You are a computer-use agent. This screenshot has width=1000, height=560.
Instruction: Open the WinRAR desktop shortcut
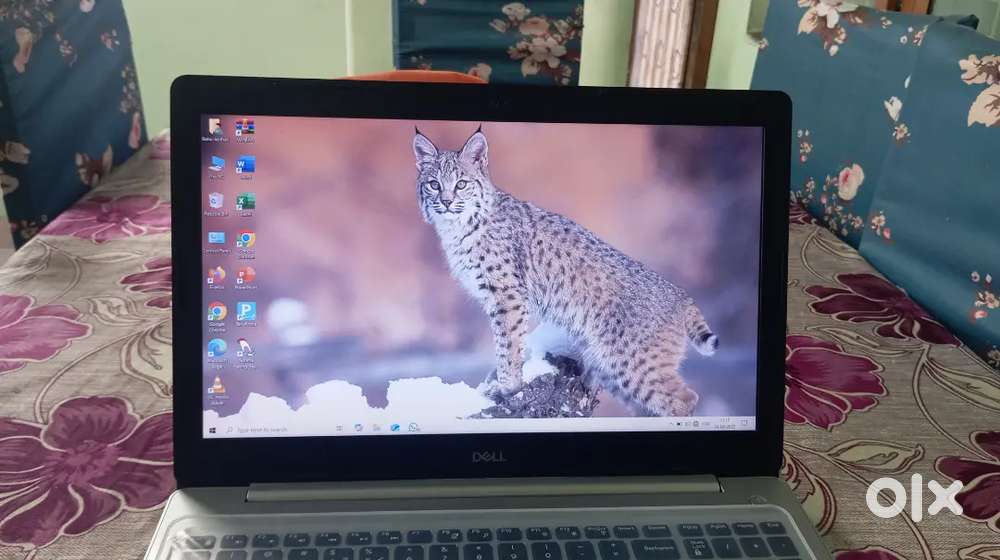pos(244,128)
